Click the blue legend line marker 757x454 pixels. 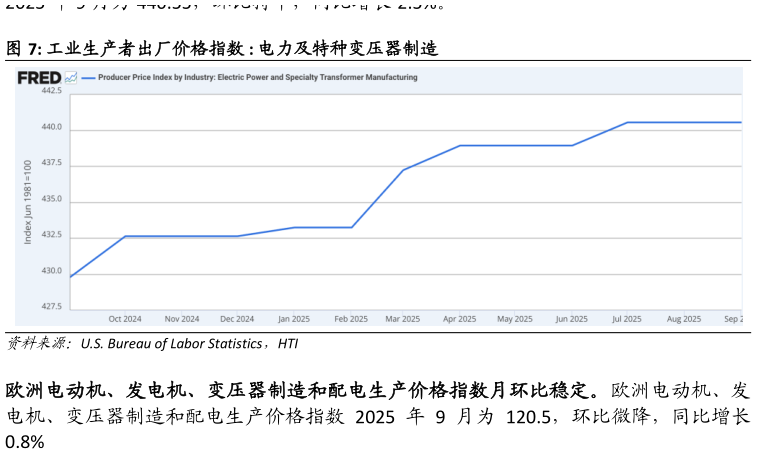point(88,78)
